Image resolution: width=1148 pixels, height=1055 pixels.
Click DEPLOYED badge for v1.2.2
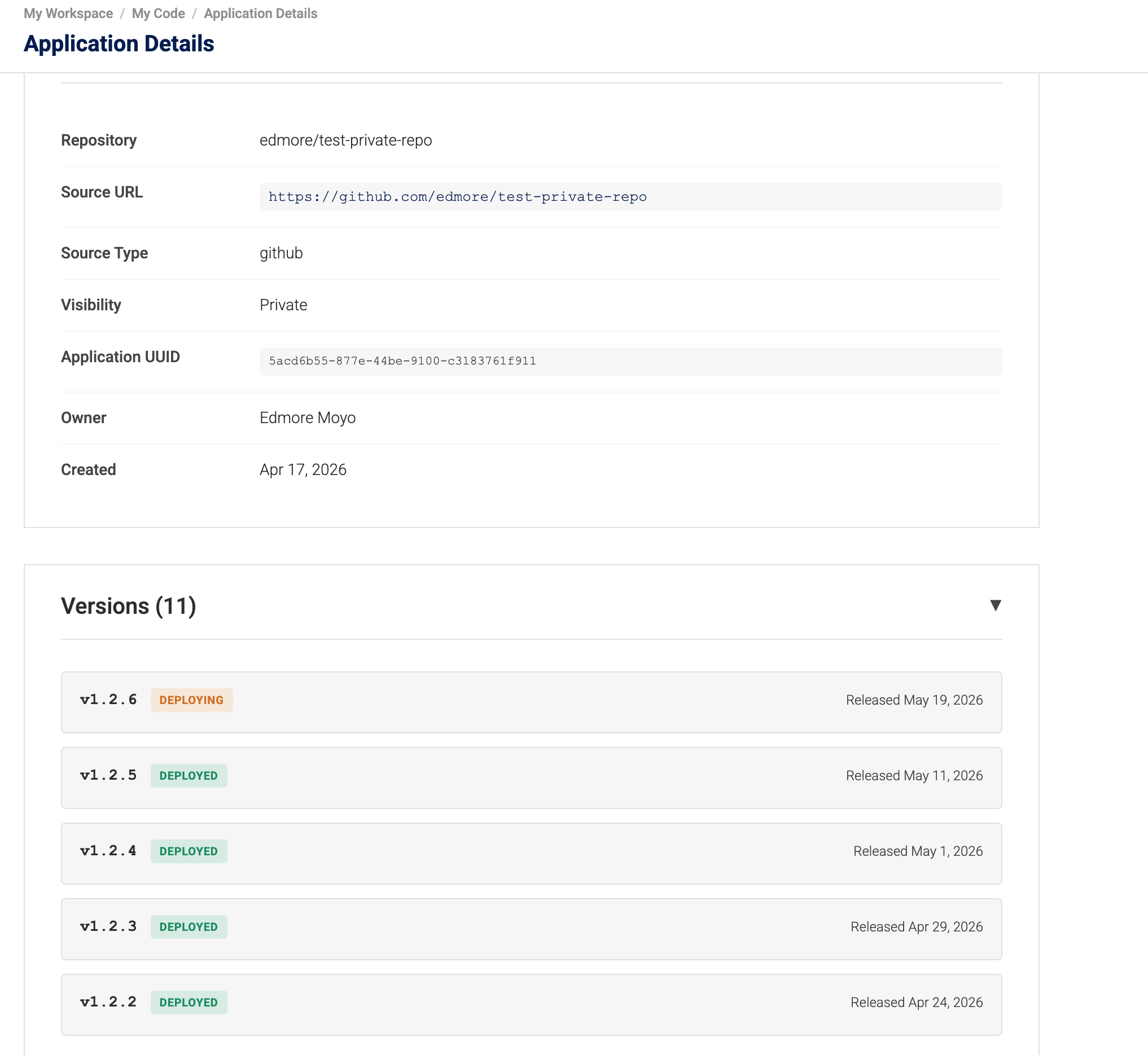tap(189, 1003)
